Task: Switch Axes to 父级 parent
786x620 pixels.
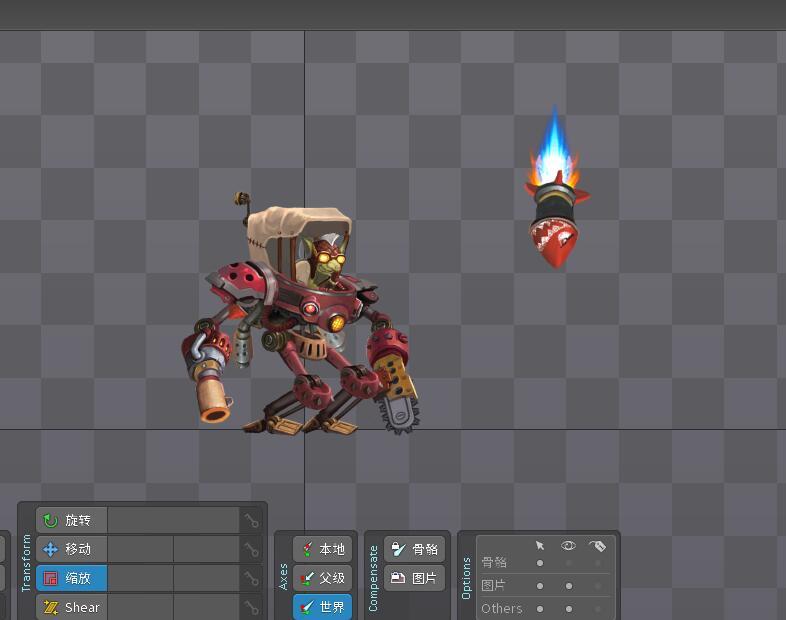Action: (x=322, y=578)
